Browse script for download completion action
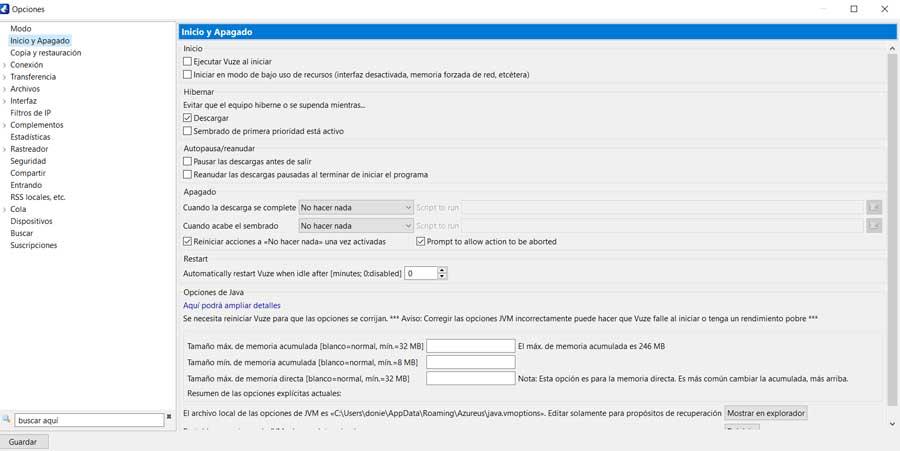900x451 pixels. click(874, 207)
